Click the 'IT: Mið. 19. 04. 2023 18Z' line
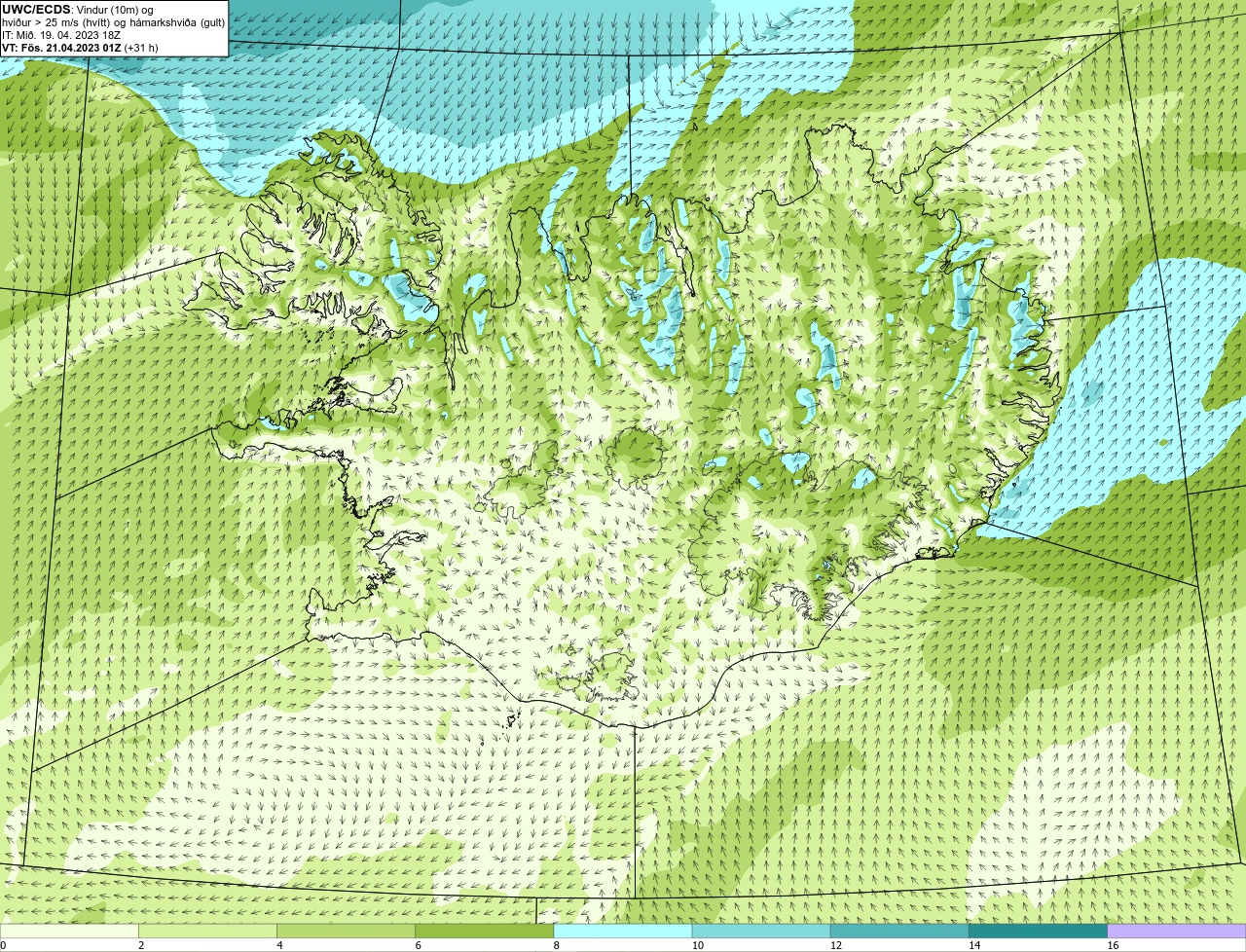 pos(61,35)
